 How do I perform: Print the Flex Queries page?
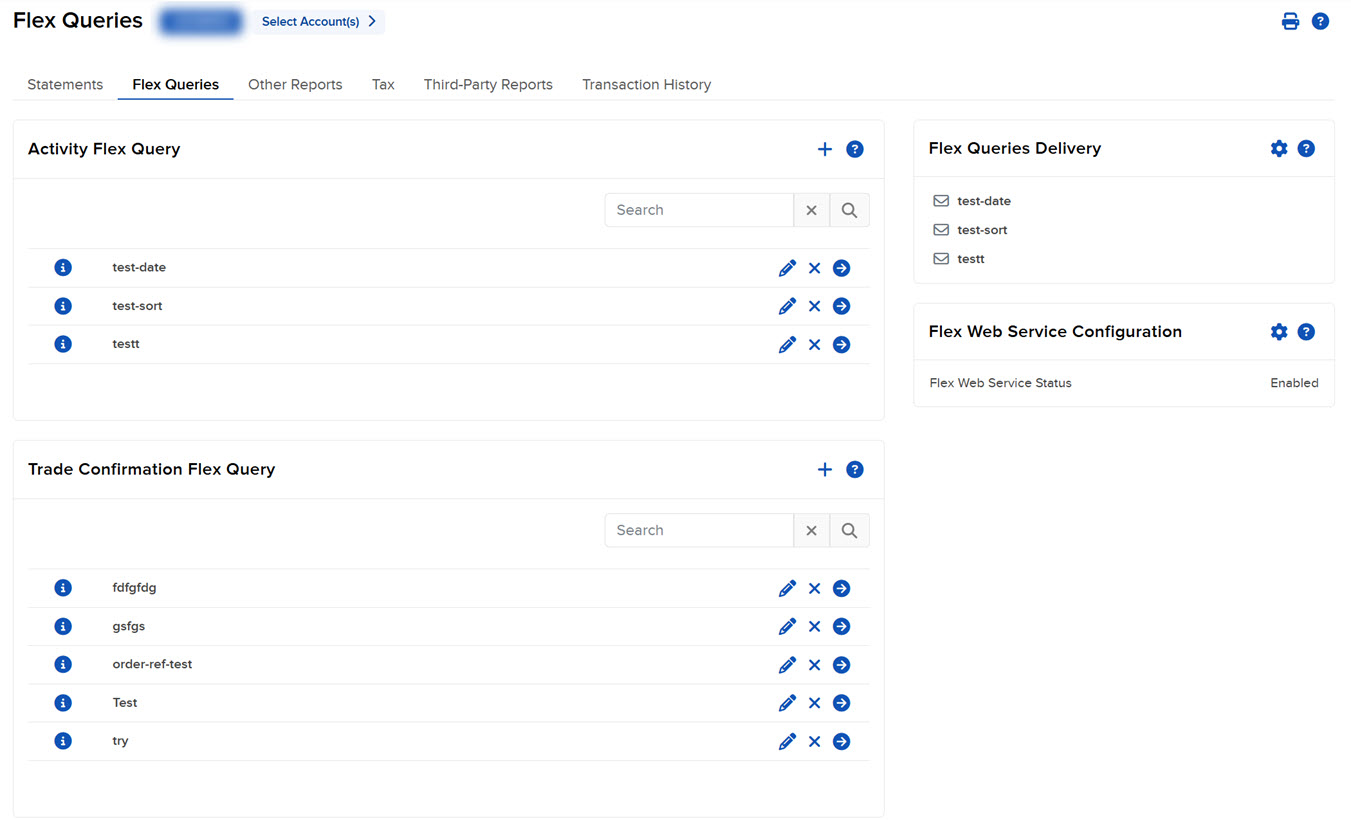1290,20
